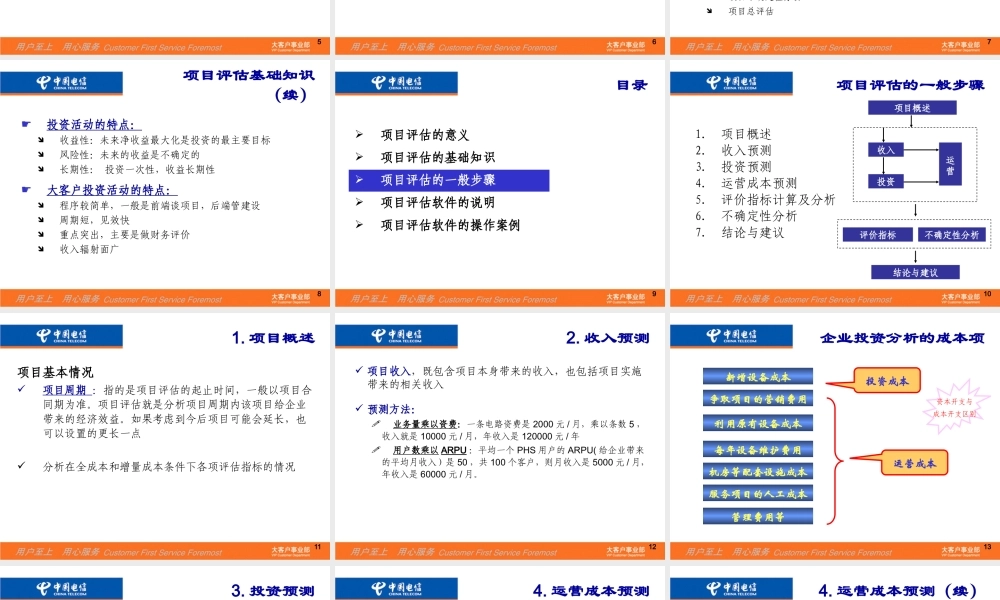Screen dimensions: 1000x600
Task: Click the slide title 3.投资预测
Action: (x=273, y=591)
